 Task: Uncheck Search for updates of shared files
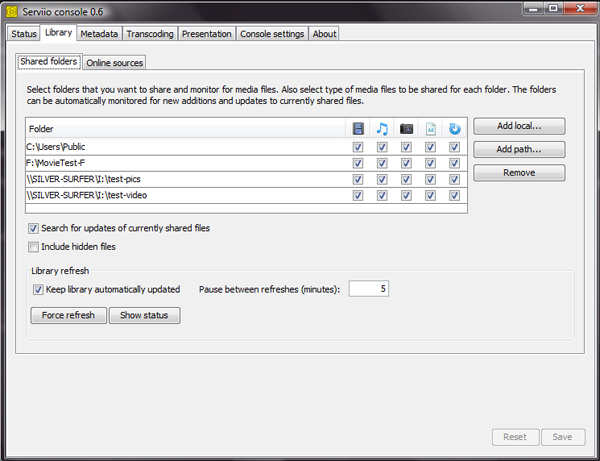point(35,228)
